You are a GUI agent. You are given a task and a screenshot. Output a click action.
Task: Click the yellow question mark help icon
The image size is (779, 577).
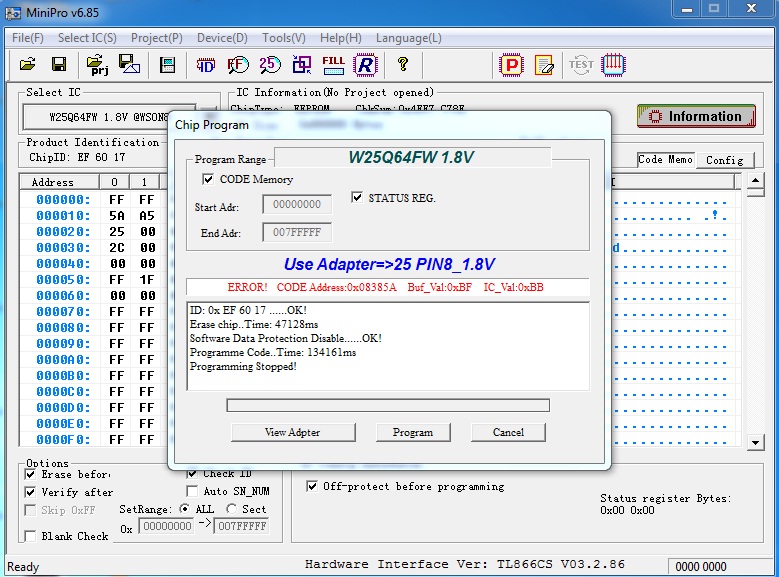coord(403,65)
